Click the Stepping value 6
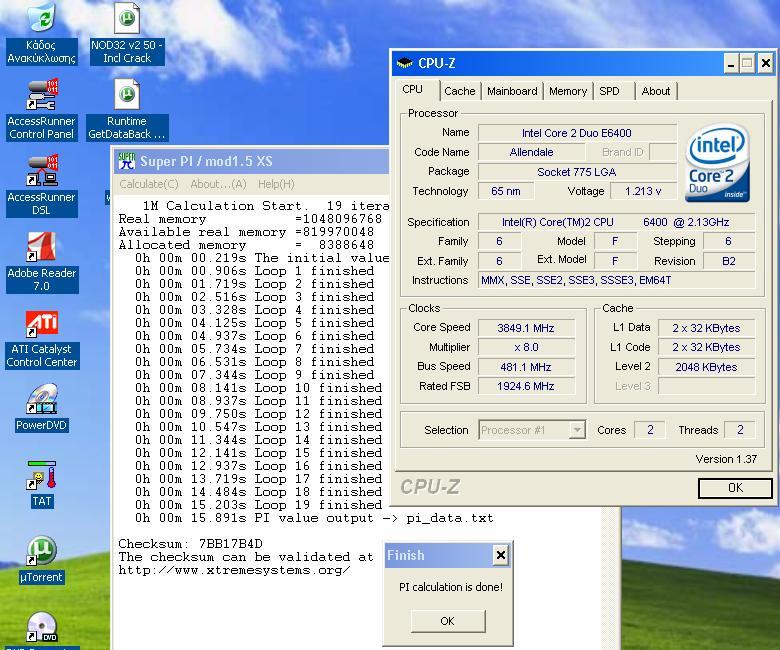Screen dimensions: 780x650 (x=728, y=241)
